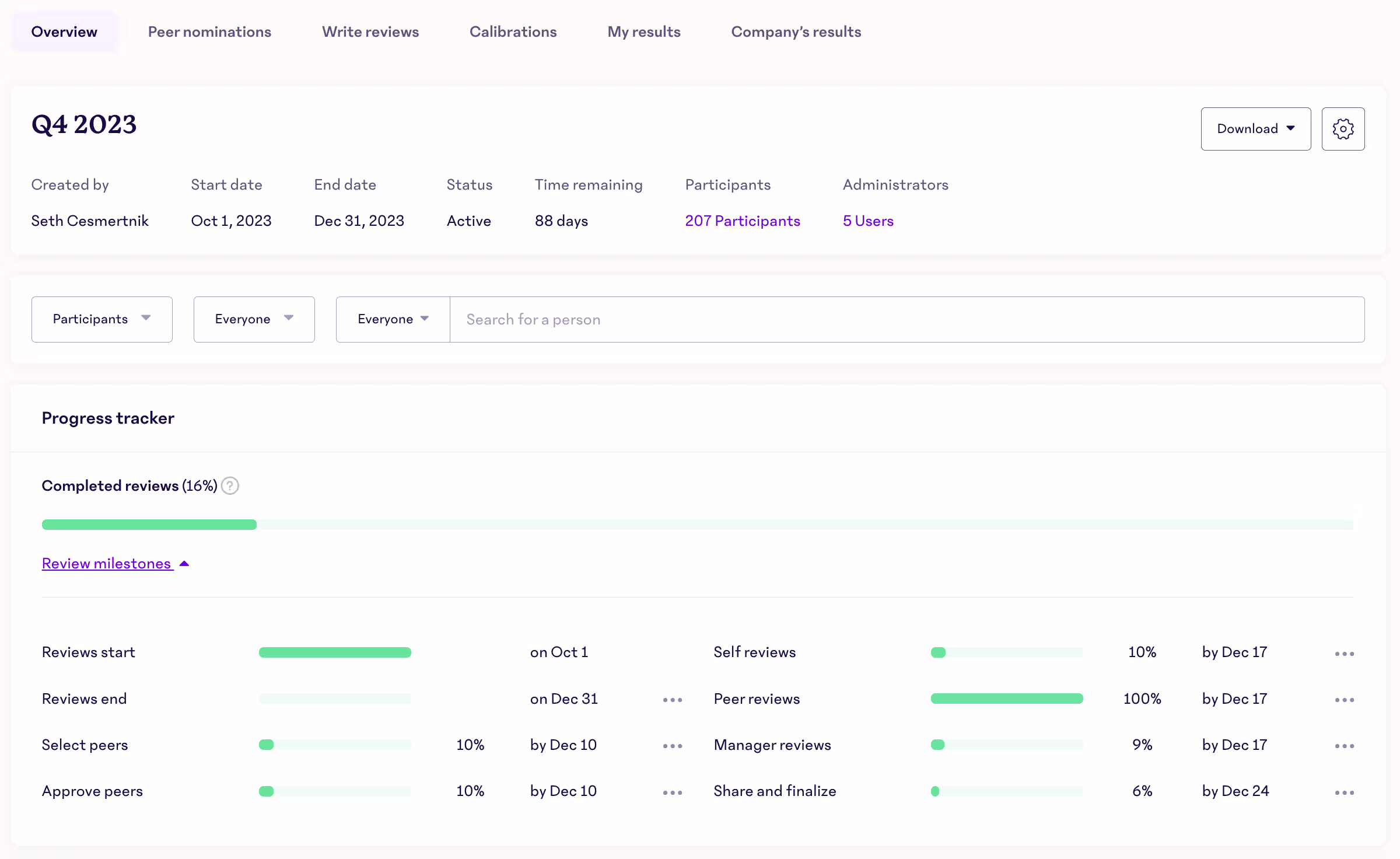Open the three-dot menu for Select peers

(672, 746)
